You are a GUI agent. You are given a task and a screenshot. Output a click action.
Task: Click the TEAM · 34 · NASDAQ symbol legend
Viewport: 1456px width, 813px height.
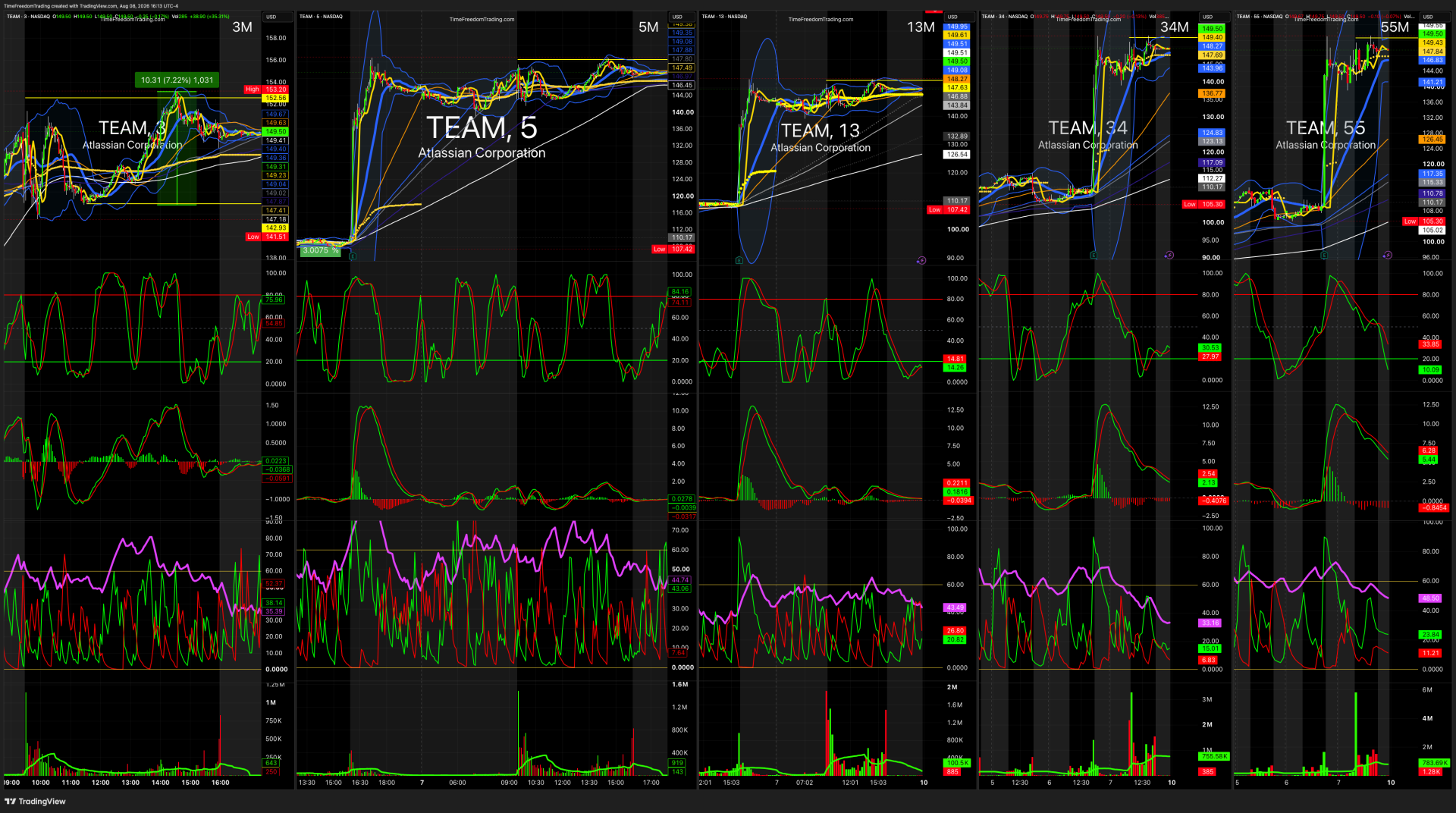pyautogui.click(x=1005, y=16)
